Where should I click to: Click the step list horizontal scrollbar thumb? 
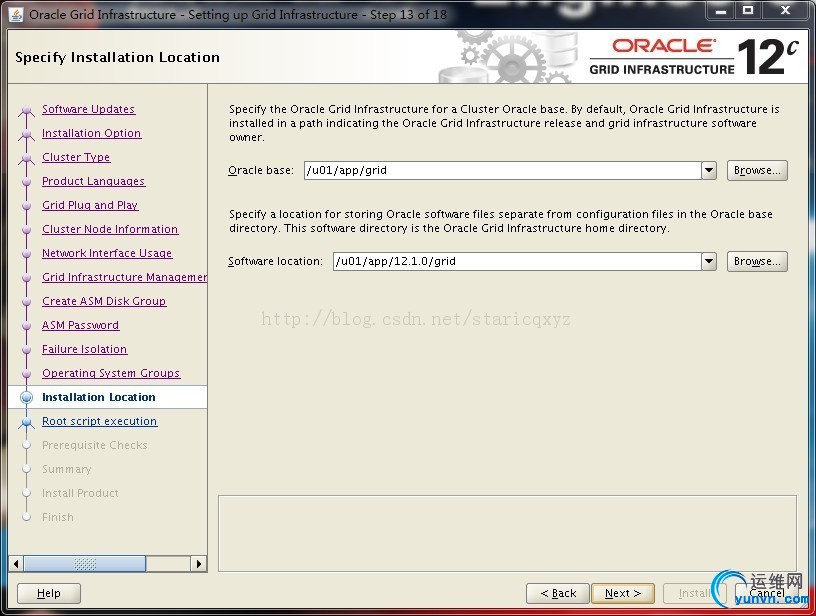coord(85,563)
